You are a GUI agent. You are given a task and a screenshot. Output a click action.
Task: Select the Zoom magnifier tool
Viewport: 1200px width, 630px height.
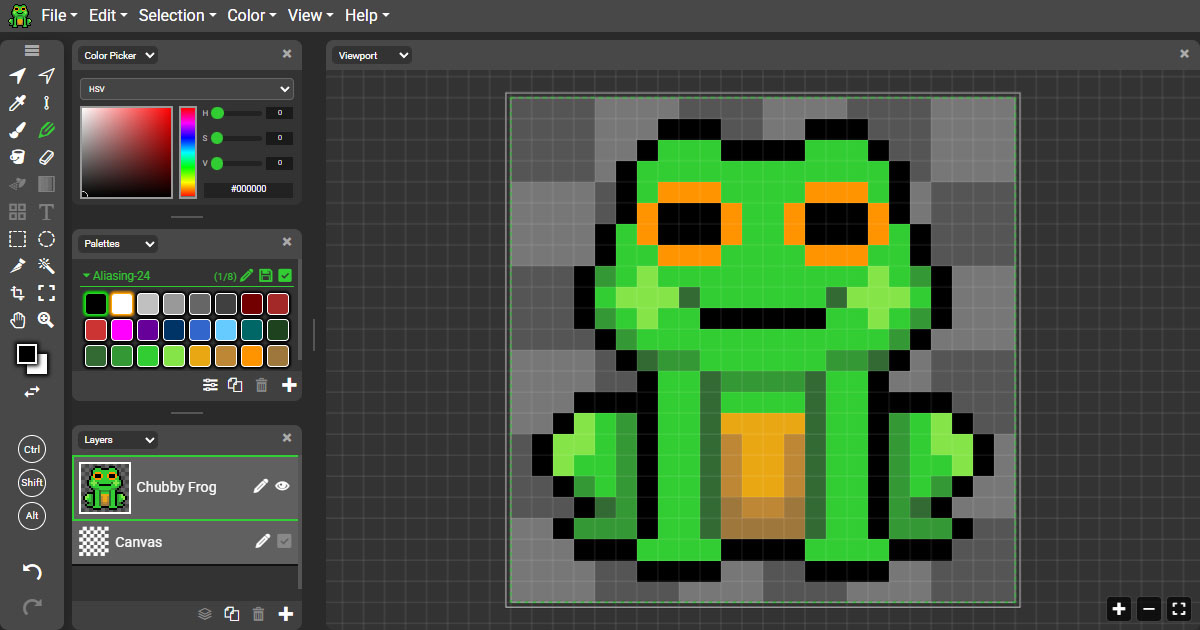click(x=46, y=319)
